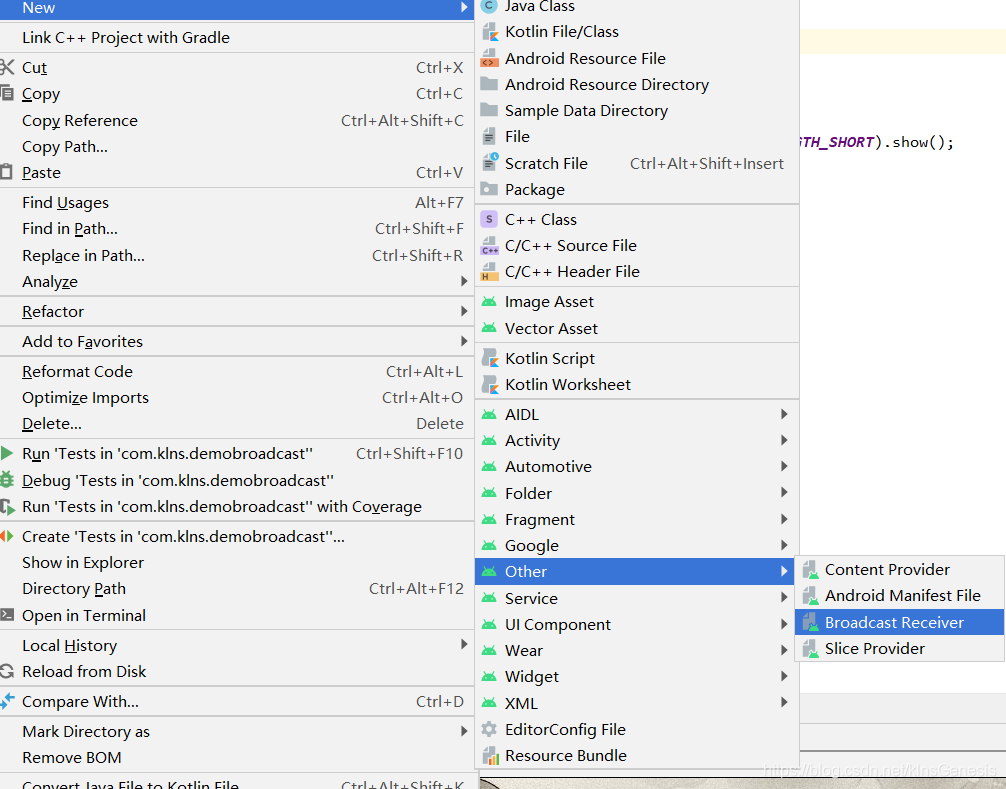This screenshot has height=789, width=1006.
Task: Choose Find Usages entry
Action: (x=237, y=203)
